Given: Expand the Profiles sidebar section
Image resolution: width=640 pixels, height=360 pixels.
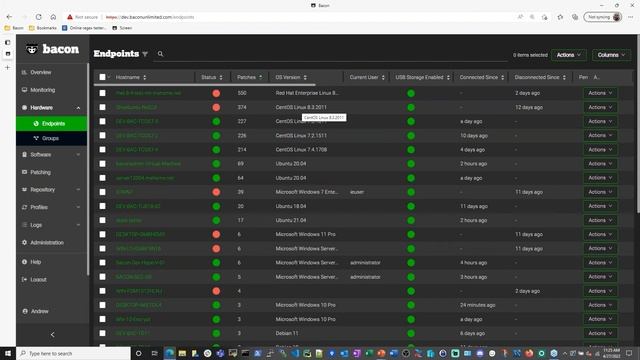Looking at the screenshot, I should (x=78, y=207).
